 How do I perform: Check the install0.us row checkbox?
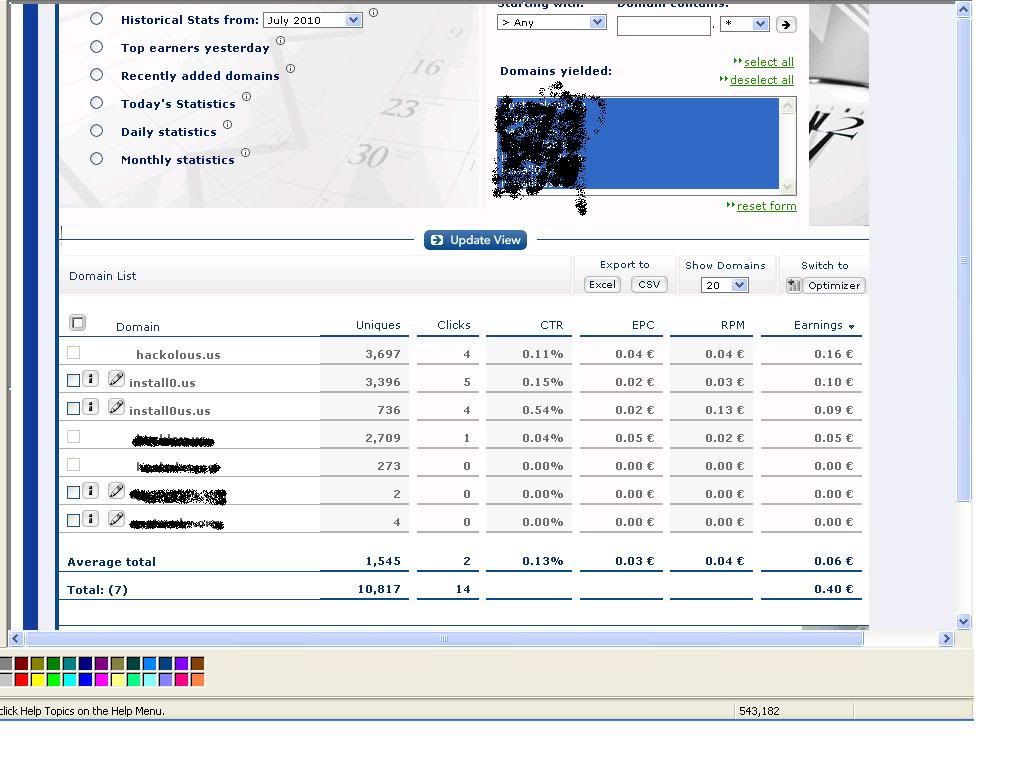click(73, 381)
